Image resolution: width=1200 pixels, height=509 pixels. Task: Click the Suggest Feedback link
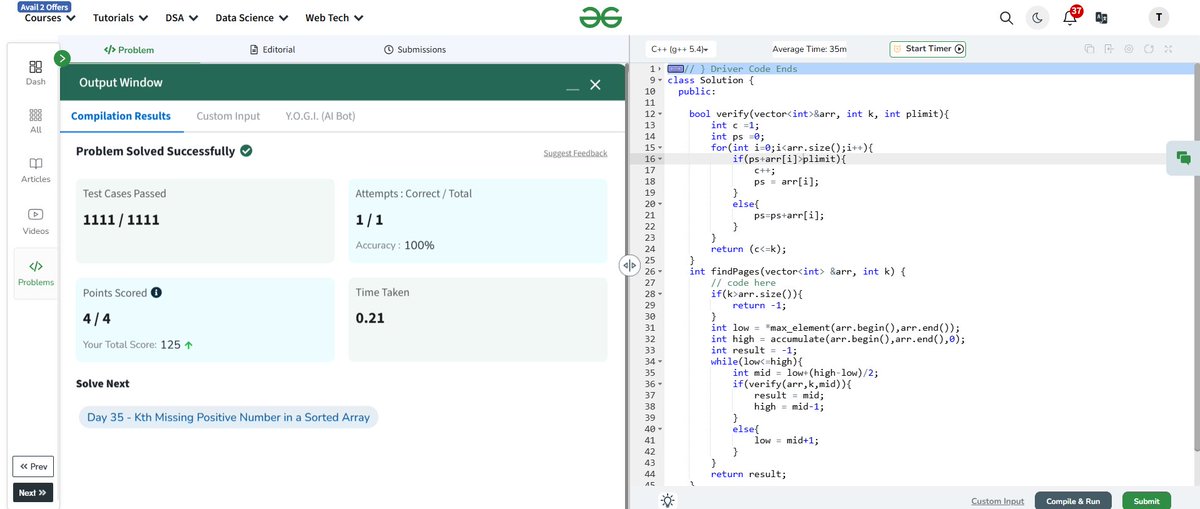coord(575,153)
